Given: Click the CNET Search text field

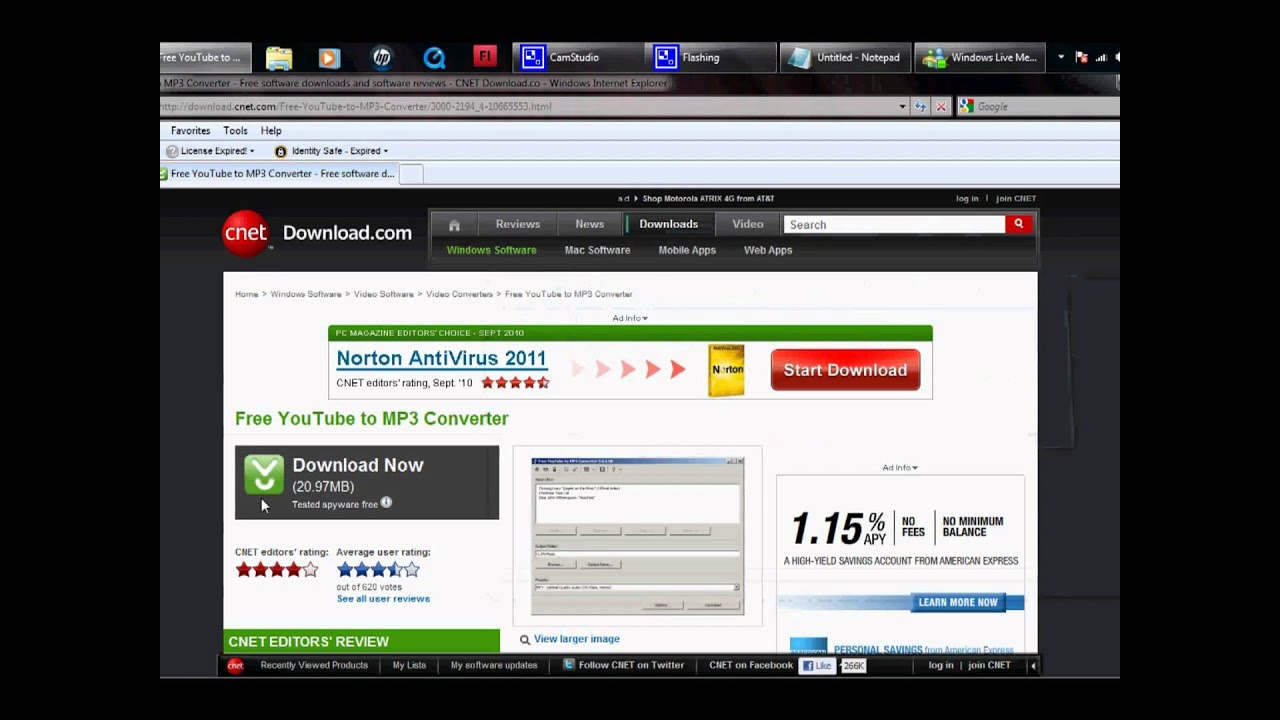Looking at the screenshot, I should 894,225.
